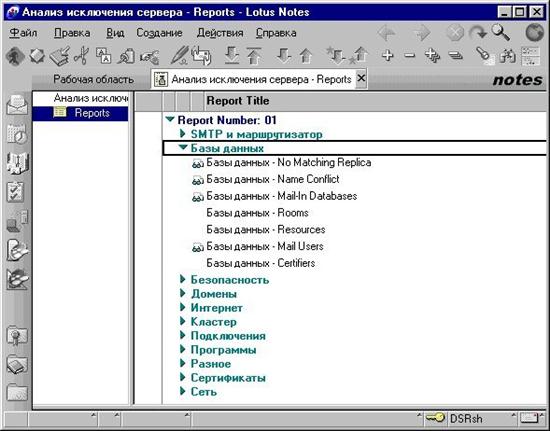Screen dimensions: 550x431
Task: Open the Справка menu
Action: click(x=276, y=33)
